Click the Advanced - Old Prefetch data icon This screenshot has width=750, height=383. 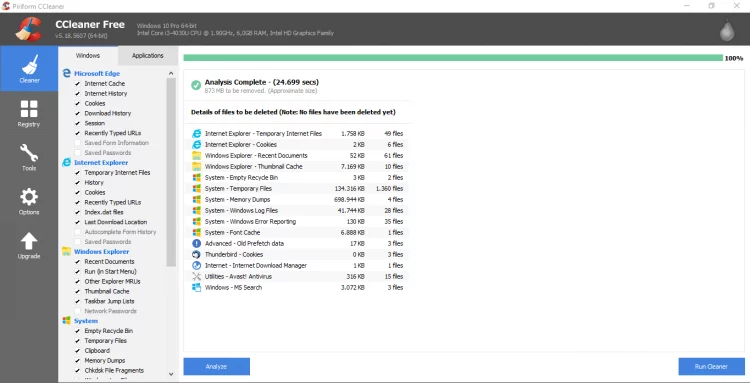[x=196, y=243]
